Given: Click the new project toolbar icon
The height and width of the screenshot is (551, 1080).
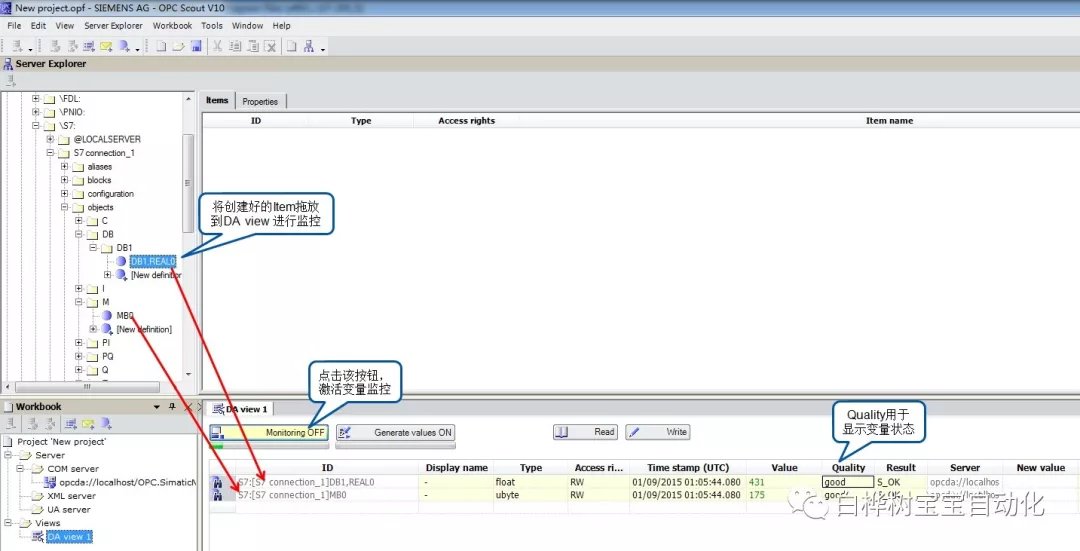Looking at the screenshot, I should coord(161,46).
